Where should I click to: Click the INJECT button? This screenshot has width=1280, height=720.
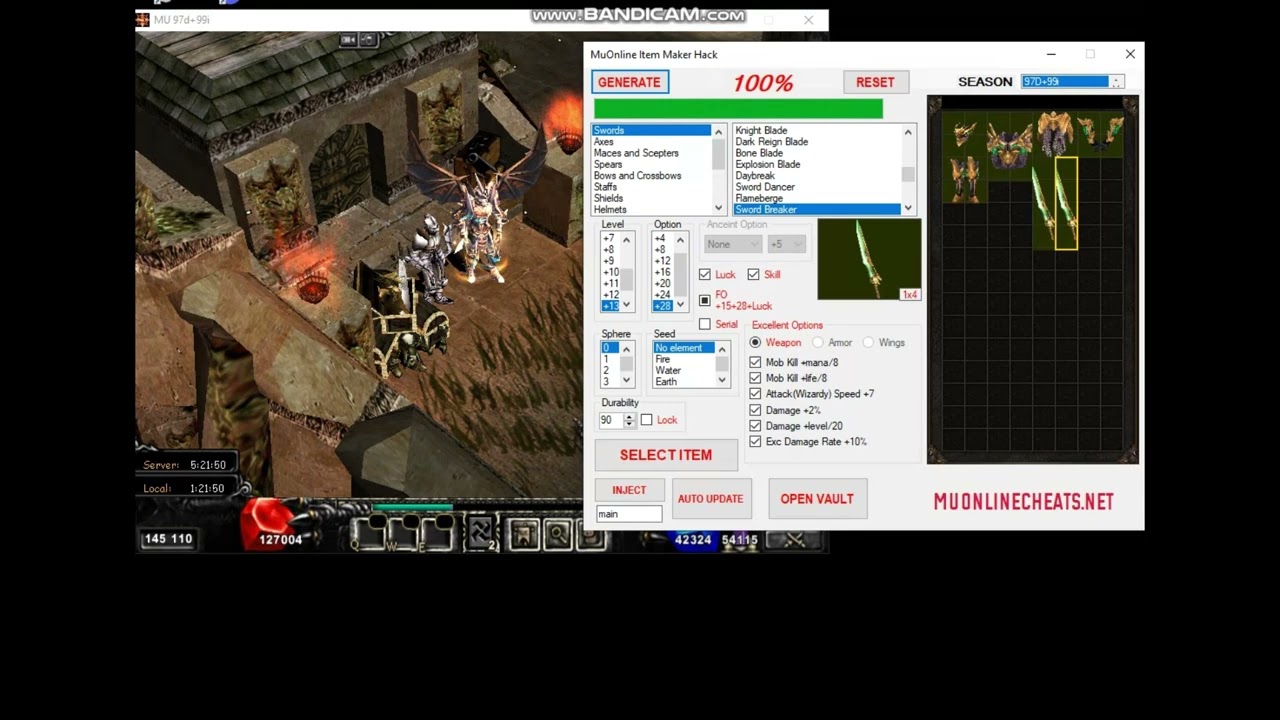tap(629, 490)
